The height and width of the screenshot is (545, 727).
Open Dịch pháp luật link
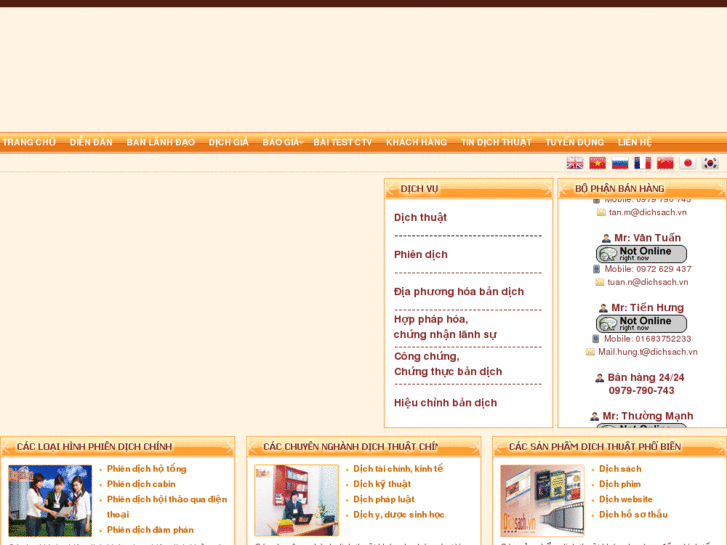tap(384, 500)
